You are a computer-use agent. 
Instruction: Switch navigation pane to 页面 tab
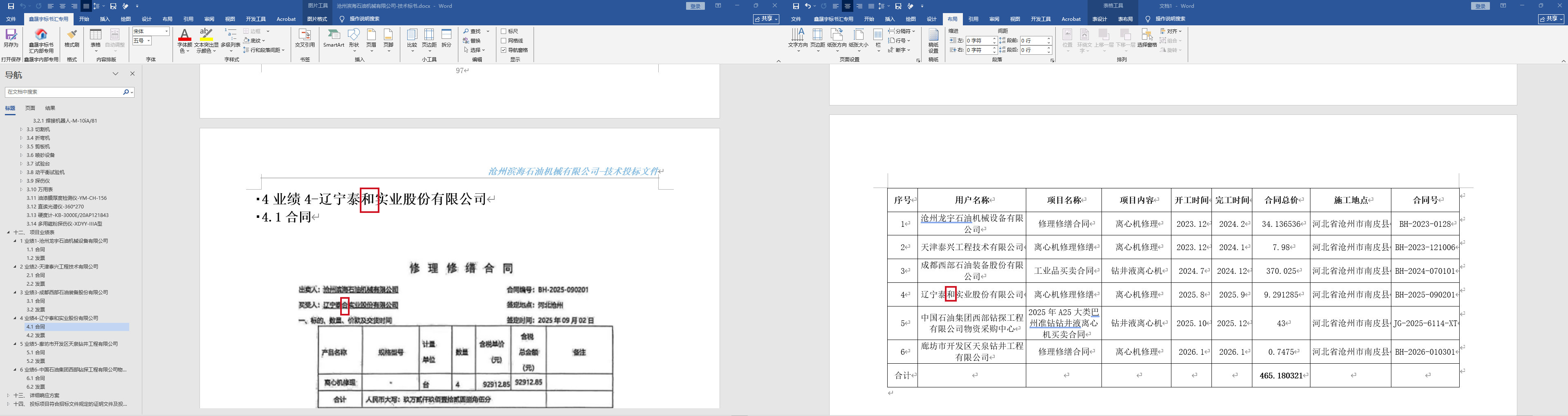click(30, 108)
